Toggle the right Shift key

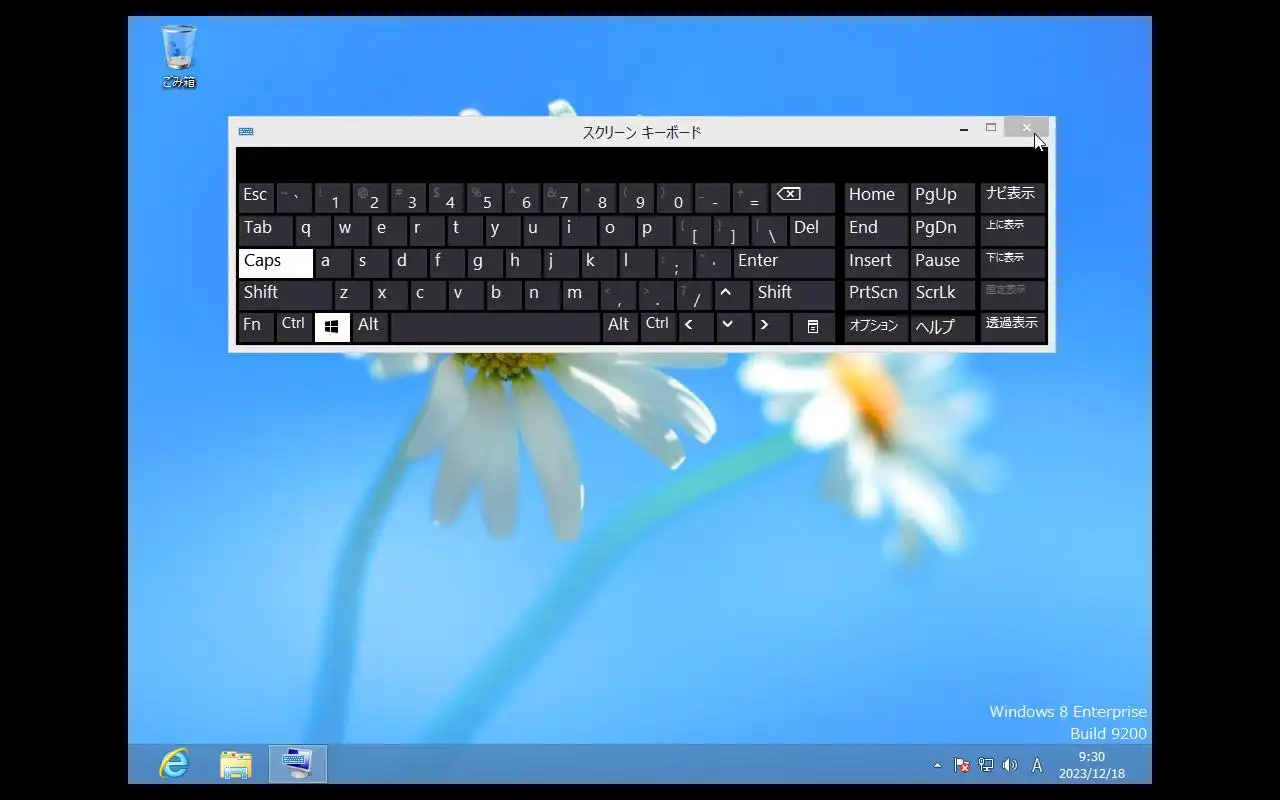(794, 294)
